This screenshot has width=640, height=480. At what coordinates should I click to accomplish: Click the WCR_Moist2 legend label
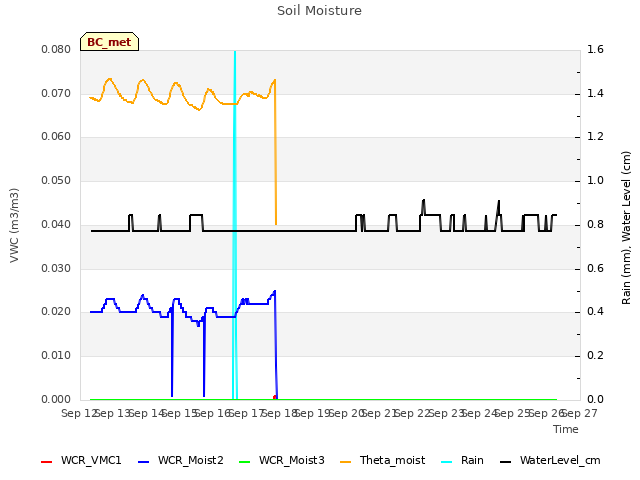(191, 460)
